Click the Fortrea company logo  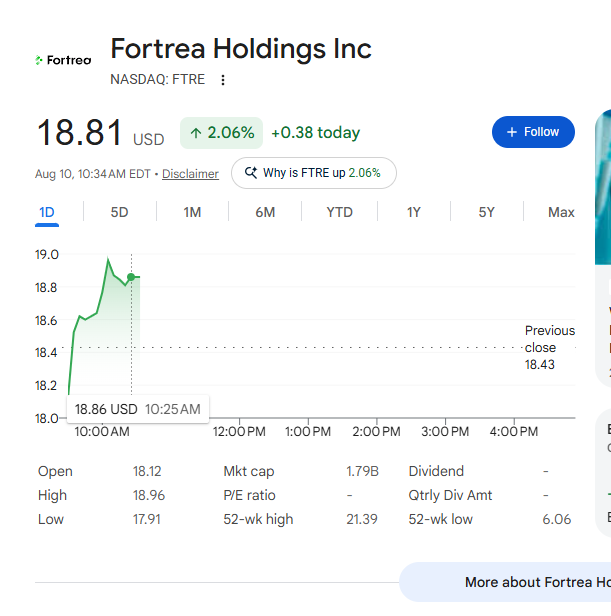(63, 60)
